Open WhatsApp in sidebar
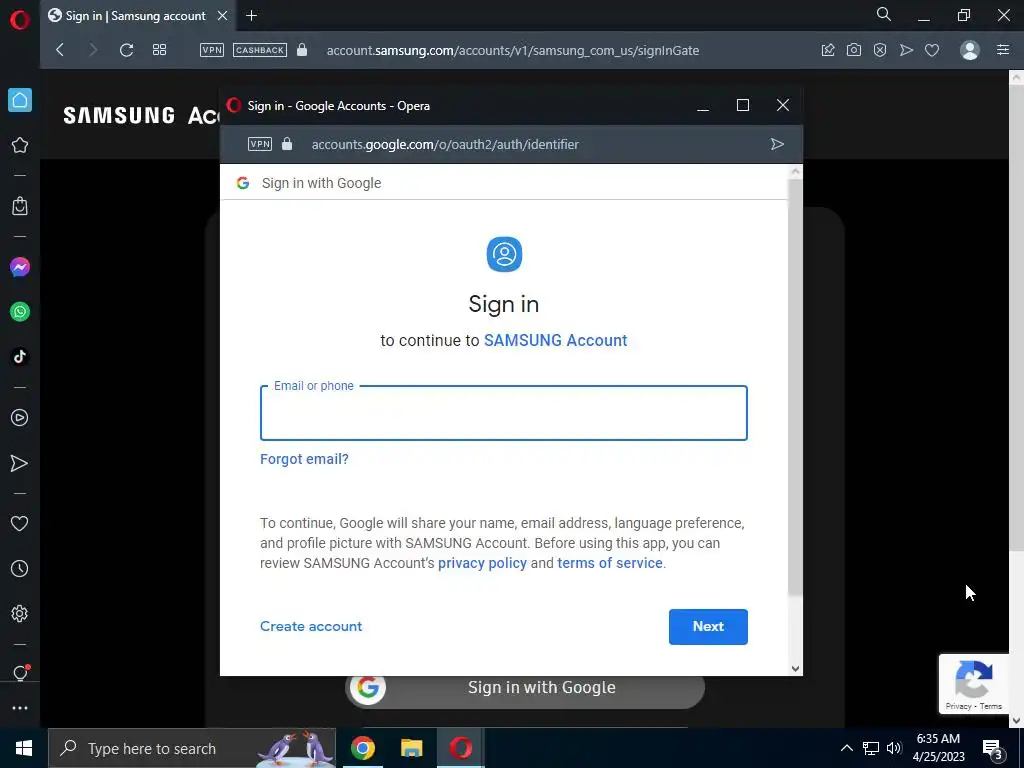This screenshot has width=1024, height=768. point(20,312)
